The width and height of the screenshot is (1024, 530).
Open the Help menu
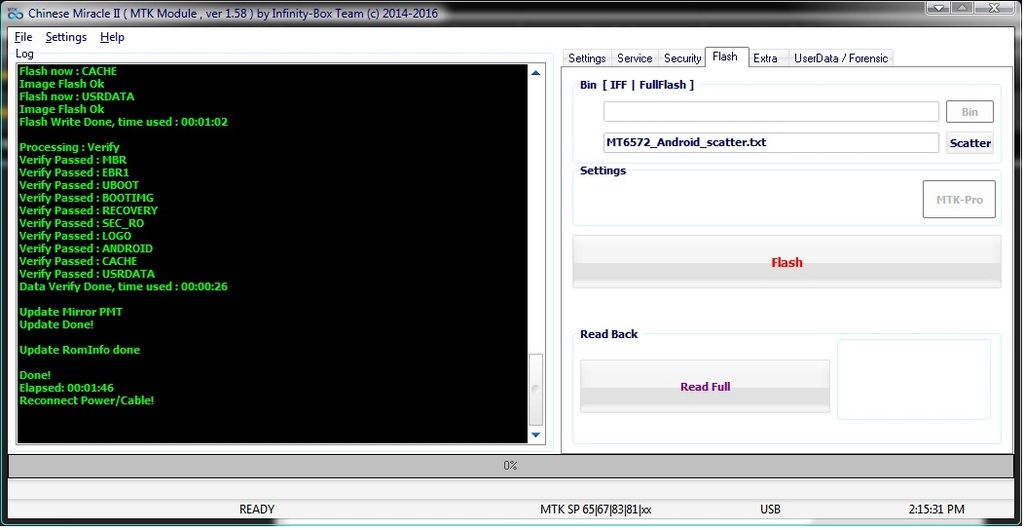[112, 37]
